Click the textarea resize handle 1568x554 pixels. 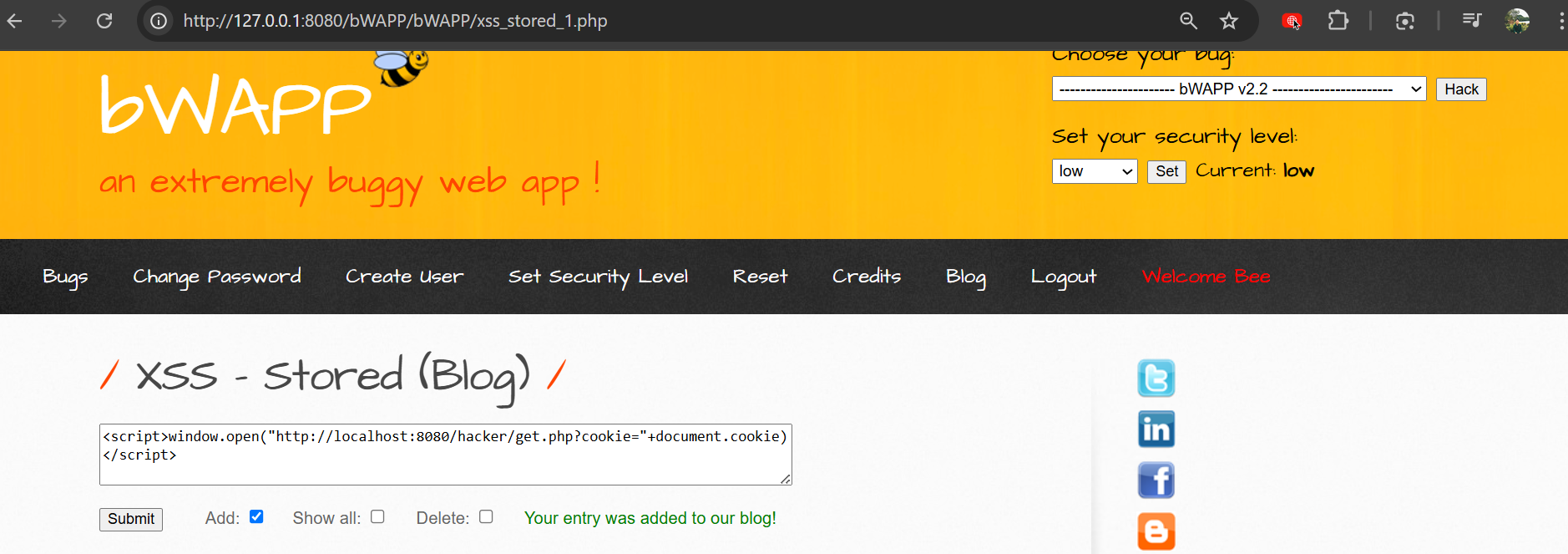click(x=786, y=479)
